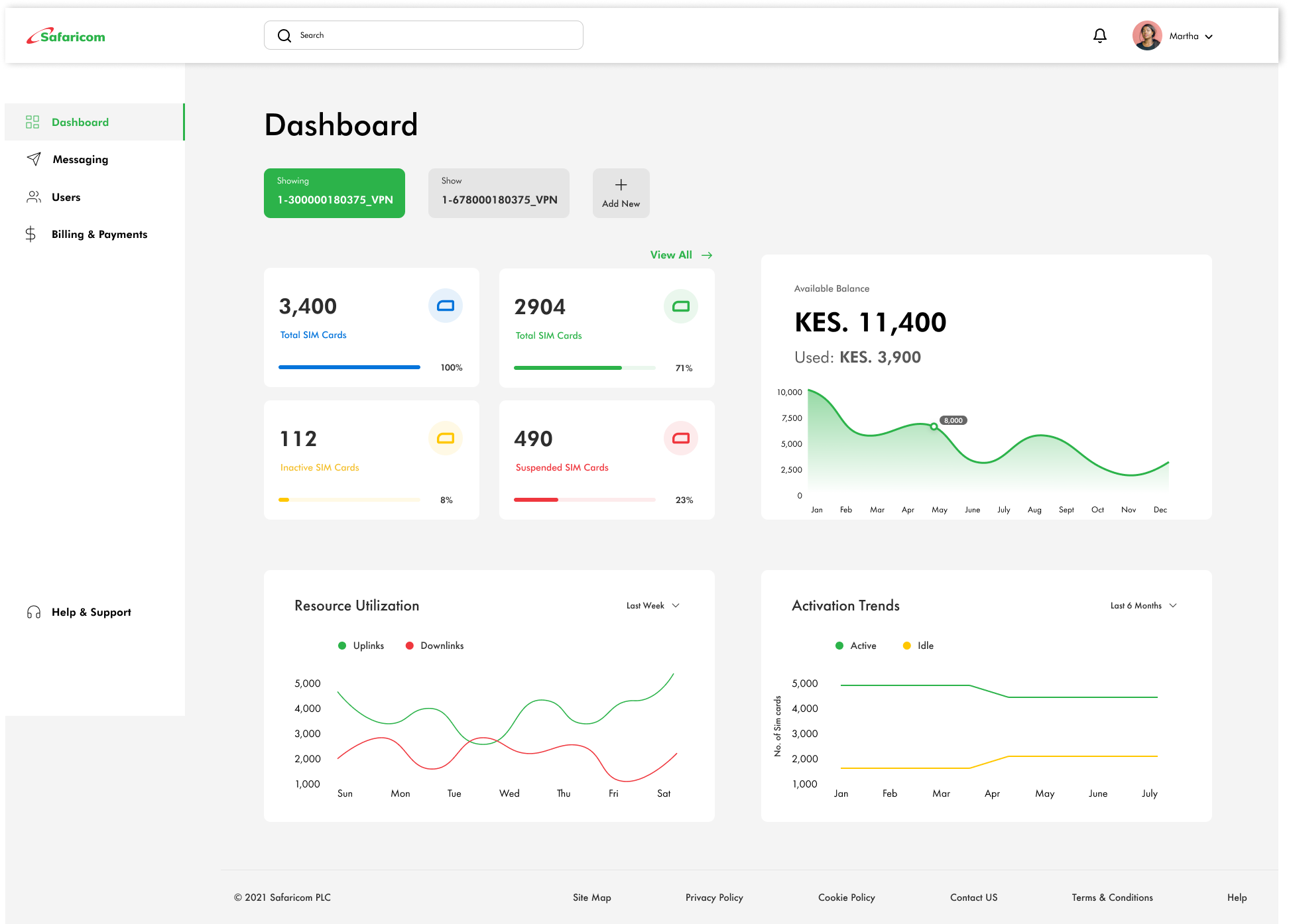The height and width of the screenshot is (924, 1289).
Task: Click the red SIM icon on Suspended SIM Cards
Action: pos(681,438)
